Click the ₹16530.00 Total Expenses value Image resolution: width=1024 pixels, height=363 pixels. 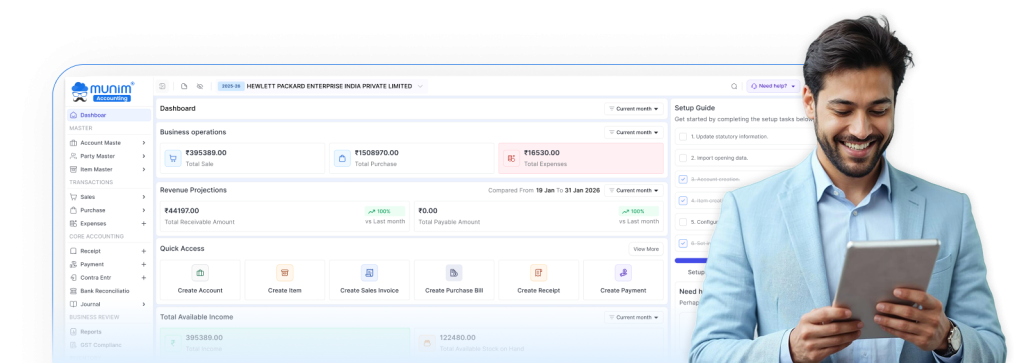(x=541, y=153)
